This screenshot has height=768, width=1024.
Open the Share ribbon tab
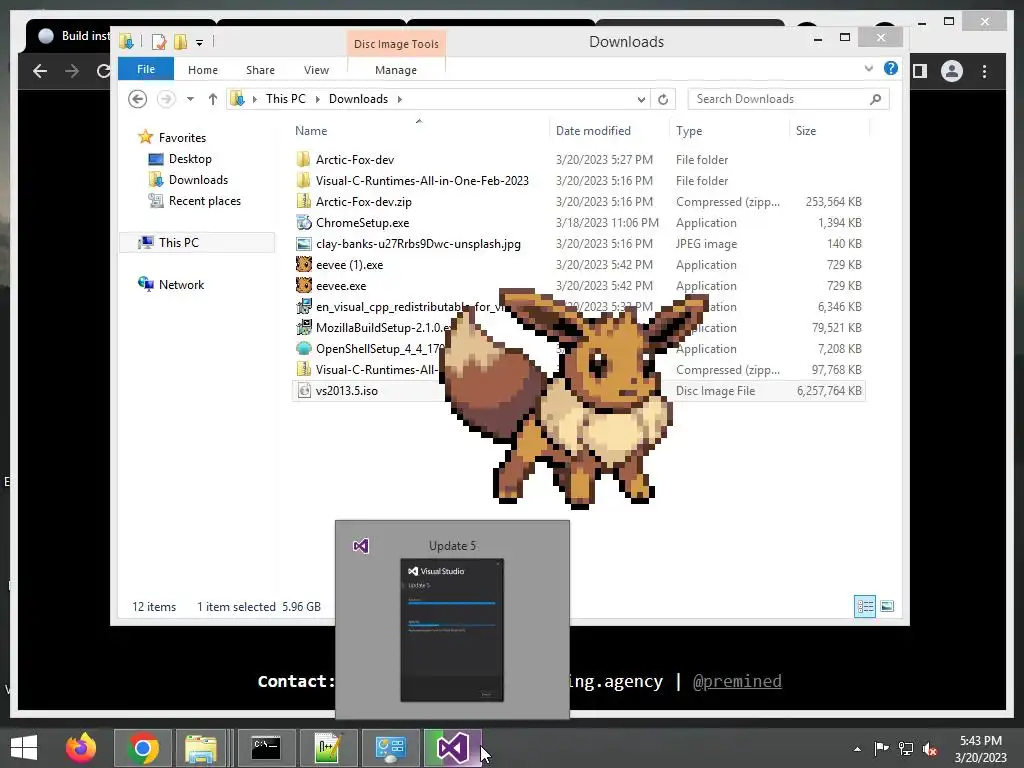(260, 70)
